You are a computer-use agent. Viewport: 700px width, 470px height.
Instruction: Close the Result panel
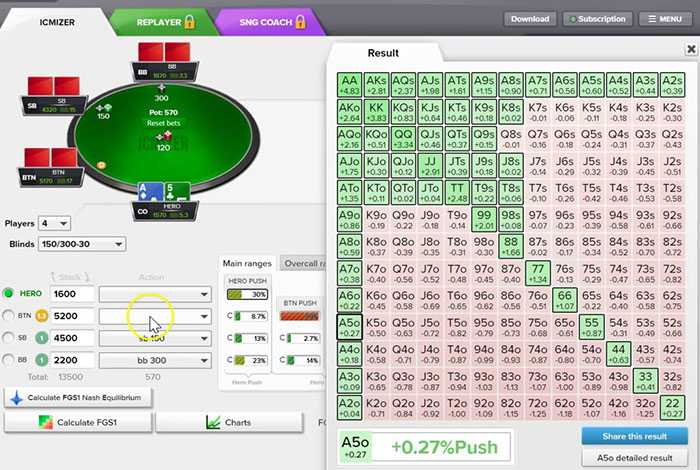[691, 49]
